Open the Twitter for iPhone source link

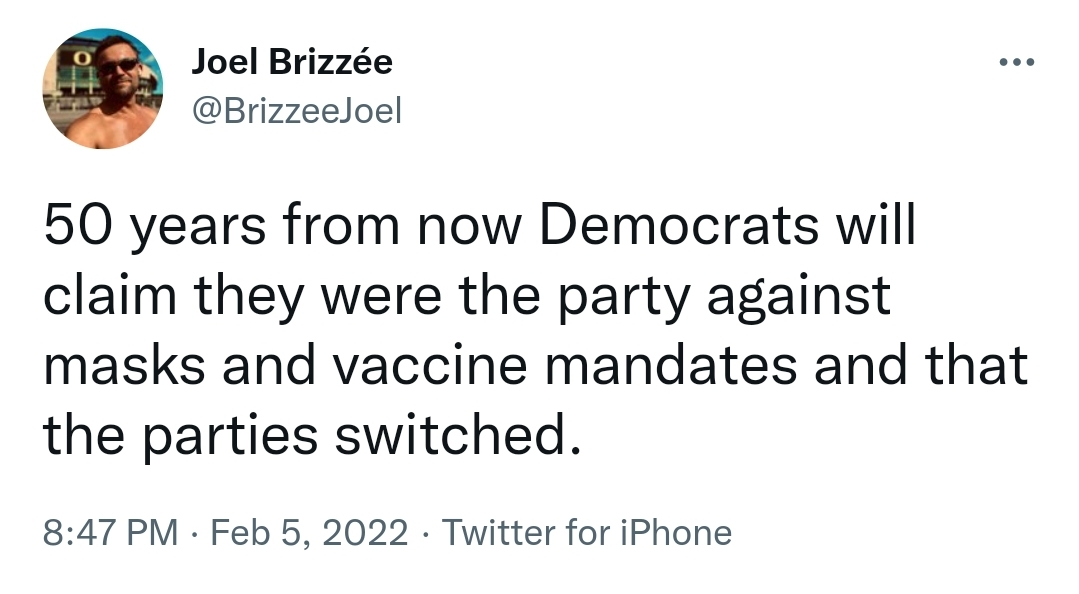(x=586, y=533)
